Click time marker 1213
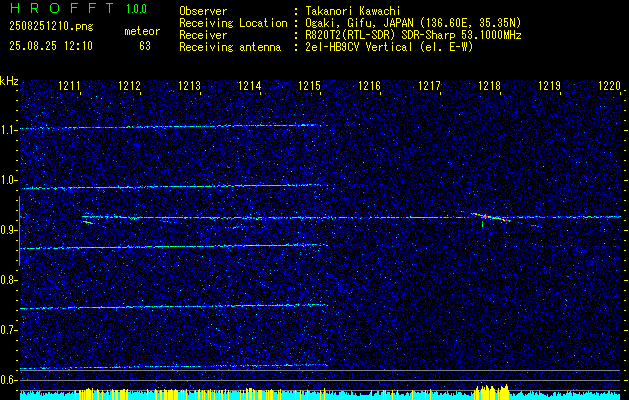 [189, 85]
